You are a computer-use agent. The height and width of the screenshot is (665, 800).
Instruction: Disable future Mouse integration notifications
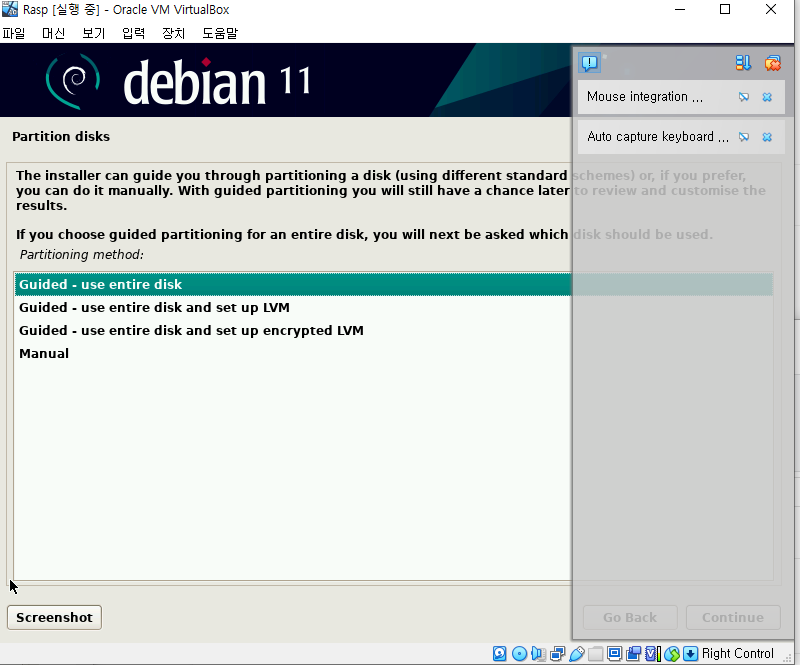(744, 97)
